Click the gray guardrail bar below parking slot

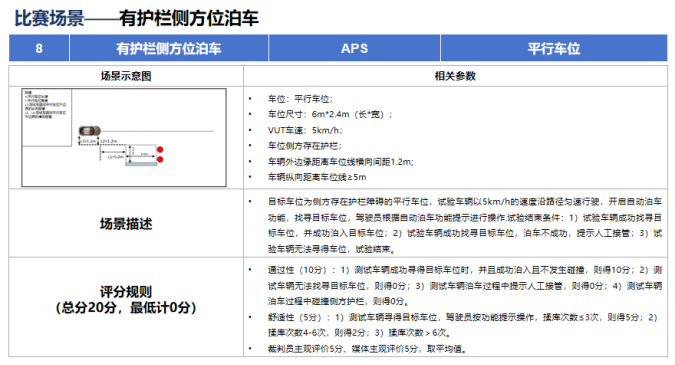(x=141, y=164)
